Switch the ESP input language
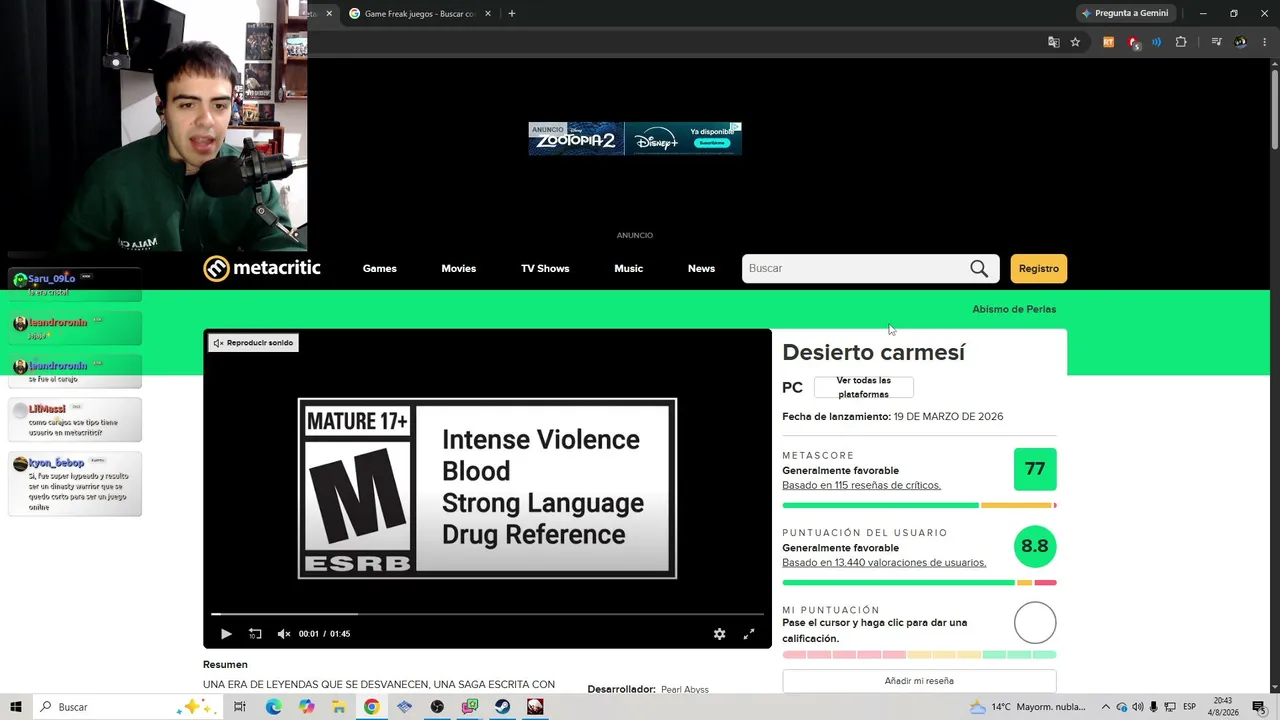Viewport: 1280px width, 720px height. click(1190, 707)
